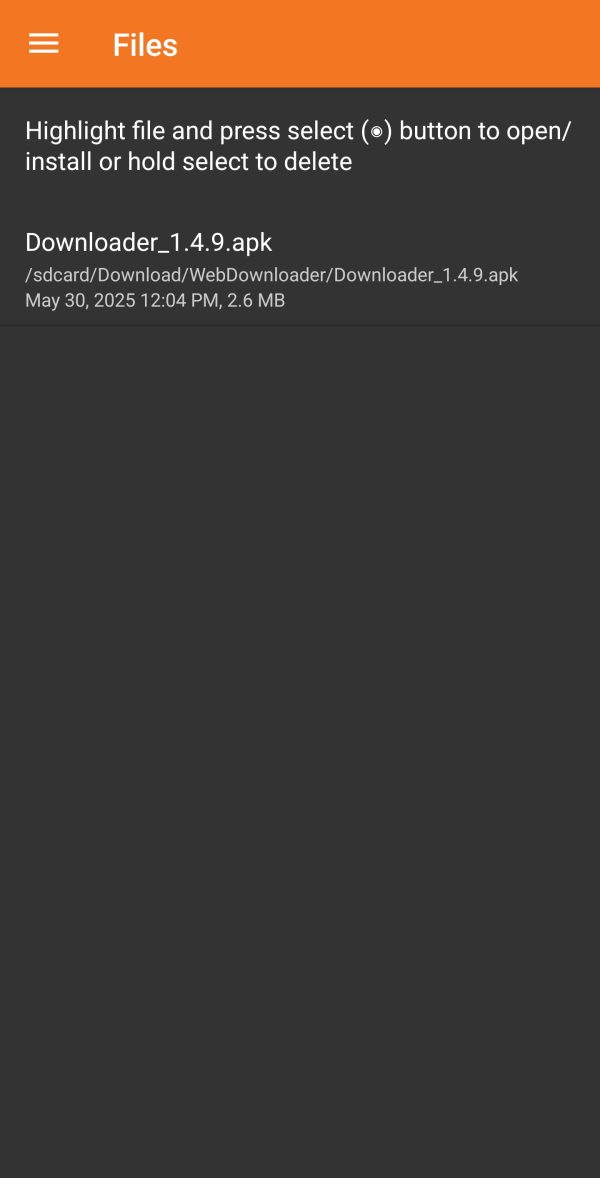This screenshot has width=600, height=1178.
Task: Tap the May 30, 2025 date text
Action: (x=80, y=301)
